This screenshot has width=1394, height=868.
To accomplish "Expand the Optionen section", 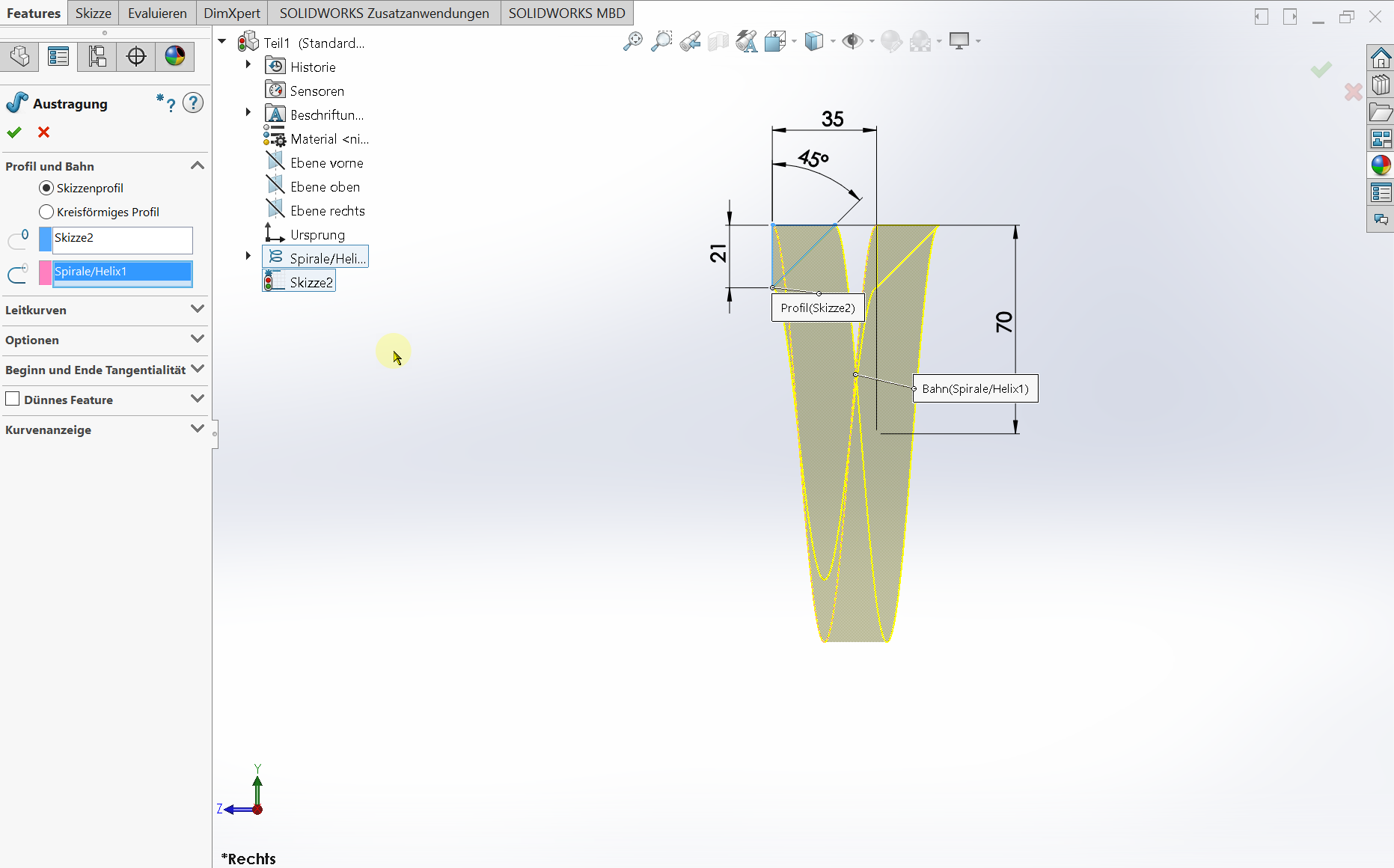I will (x=198, y=339).
